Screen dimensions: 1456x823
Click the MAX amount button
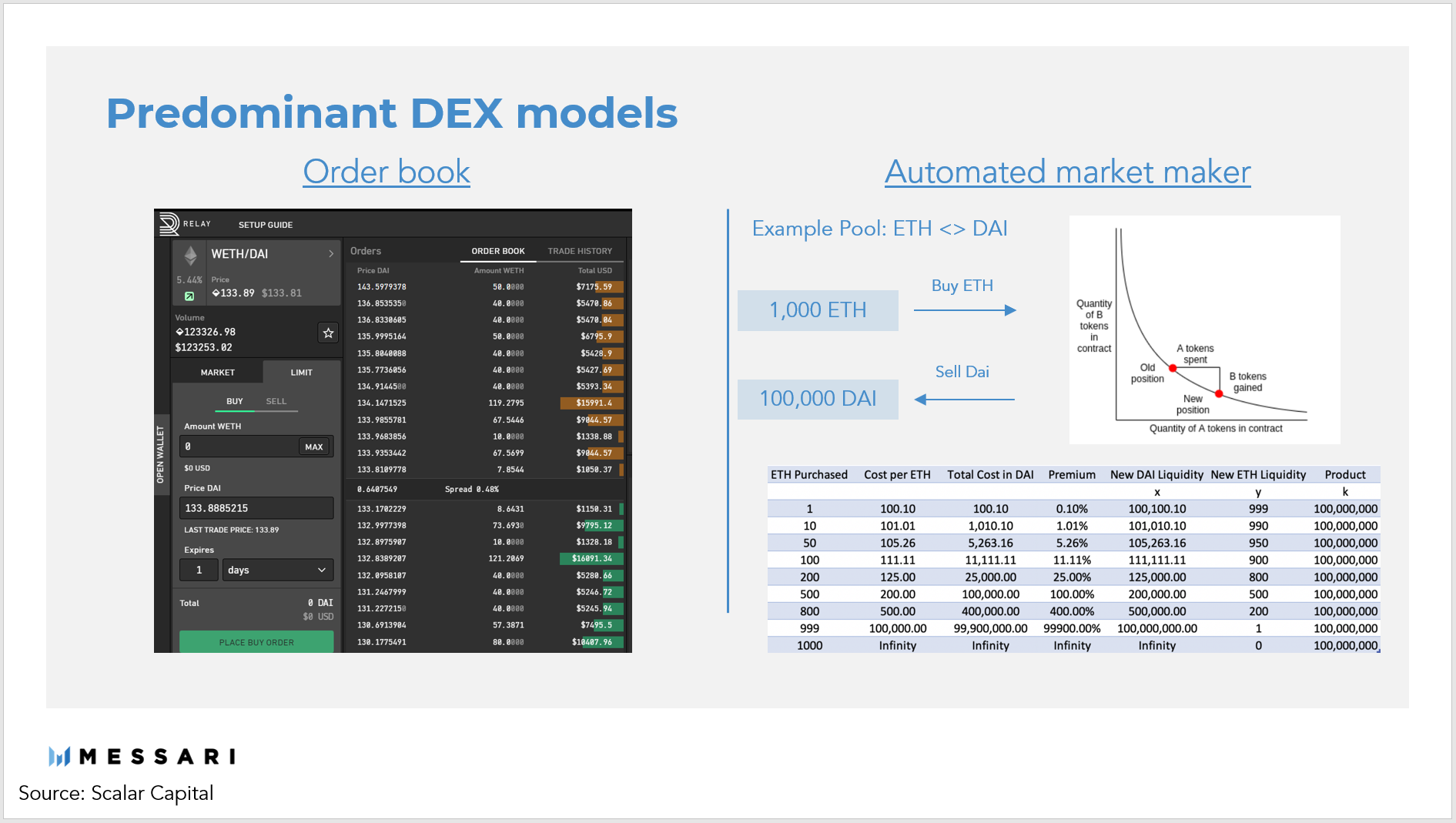tap(314, 447)
